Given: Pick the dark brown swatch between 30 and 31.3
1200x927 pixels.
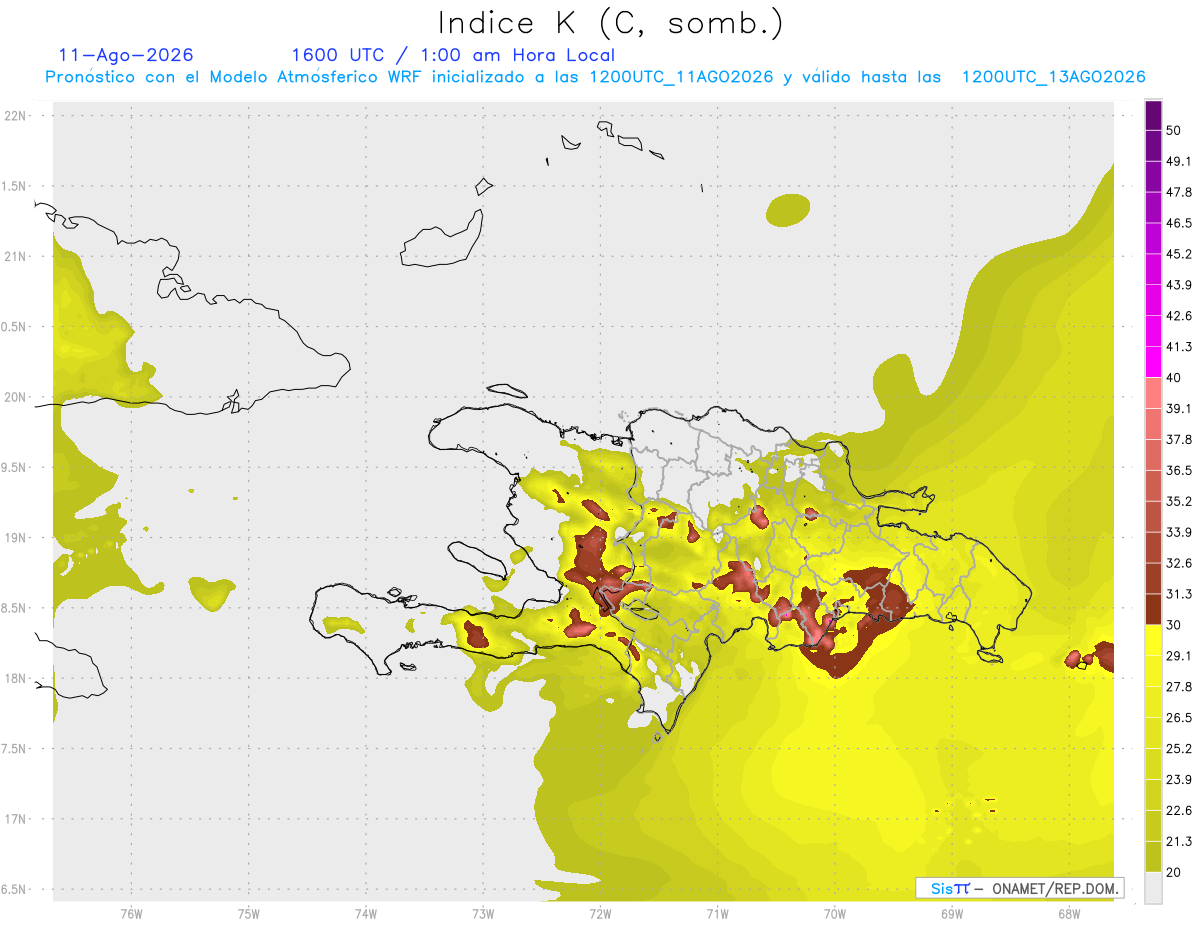Looking at the screenshot, I should (x=1153, y=609).
